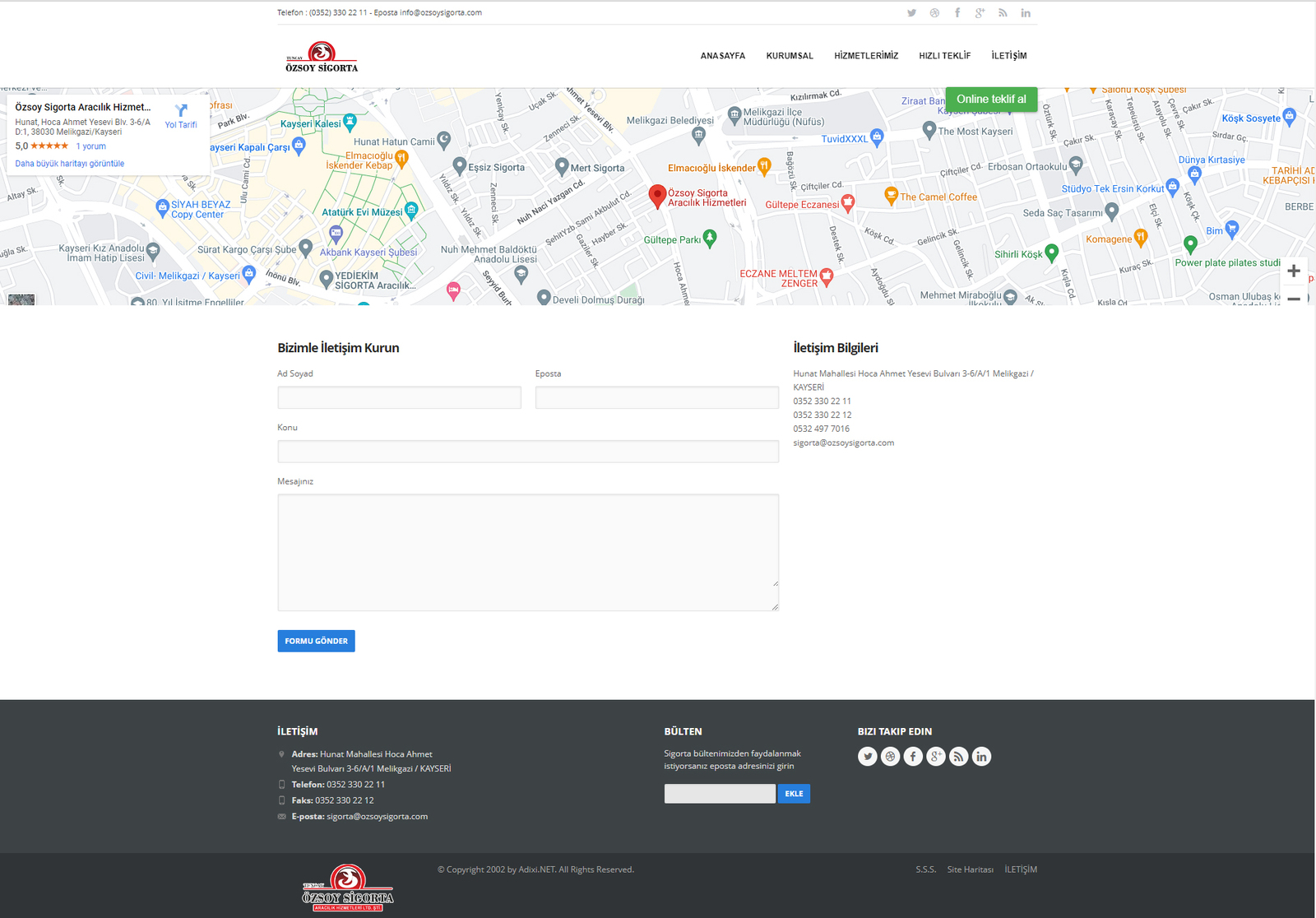Viewport: 1316px width, 918px height.
Task: Click Atatürk Evi Müzesi map marker
Action: pos(411,211)
